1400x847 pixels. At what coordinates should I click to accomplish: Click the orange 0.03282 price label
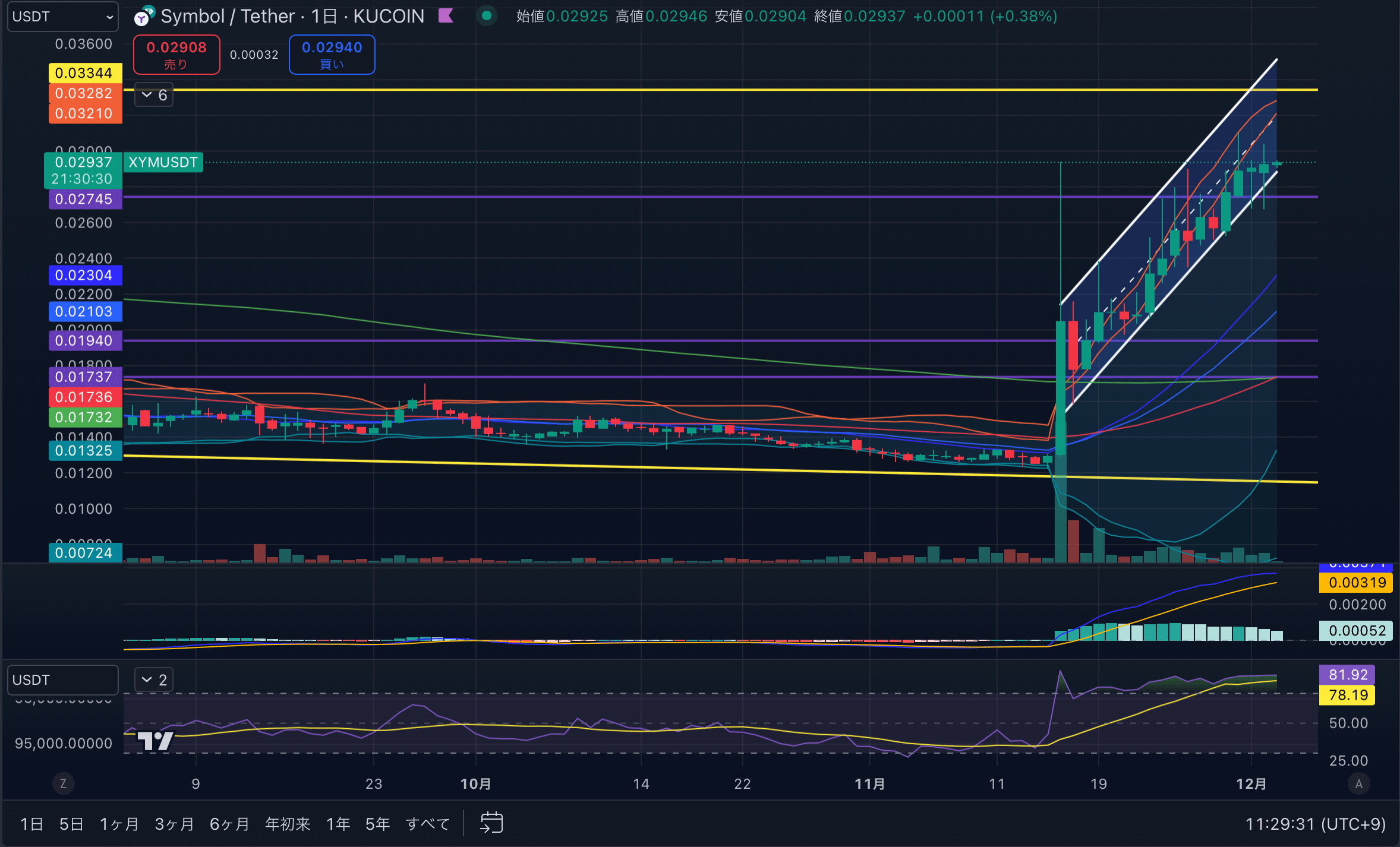pos(85,93)
